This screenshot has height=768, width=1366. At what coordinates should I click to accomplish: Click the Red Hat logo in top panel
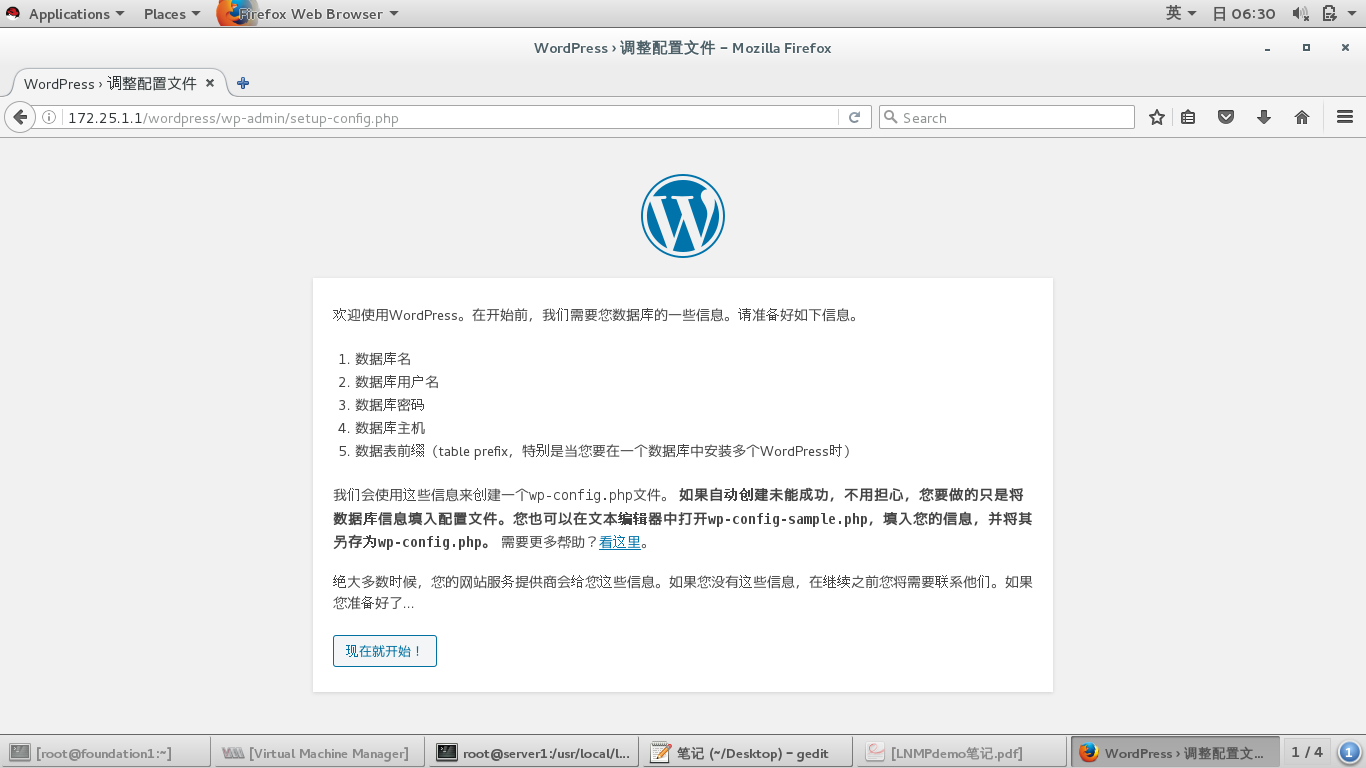tap(13, 13)
